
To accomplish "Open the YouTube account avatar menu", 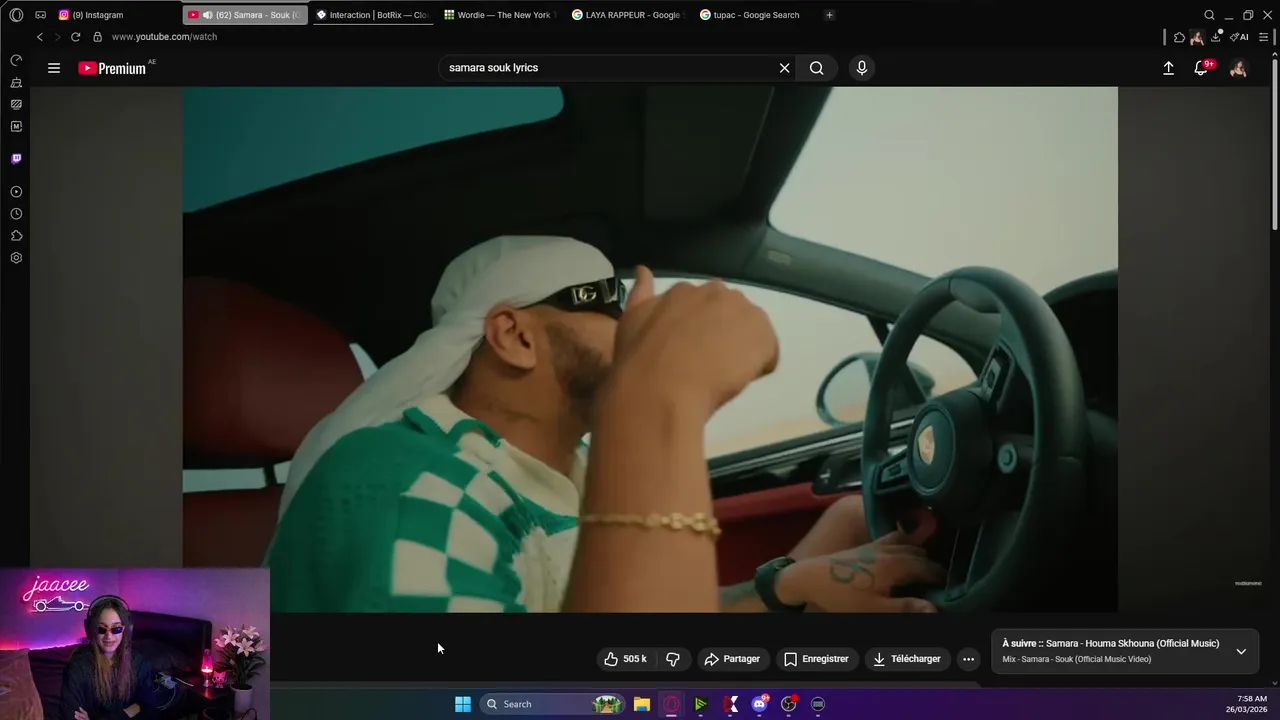I will (x=1238, y=68).
